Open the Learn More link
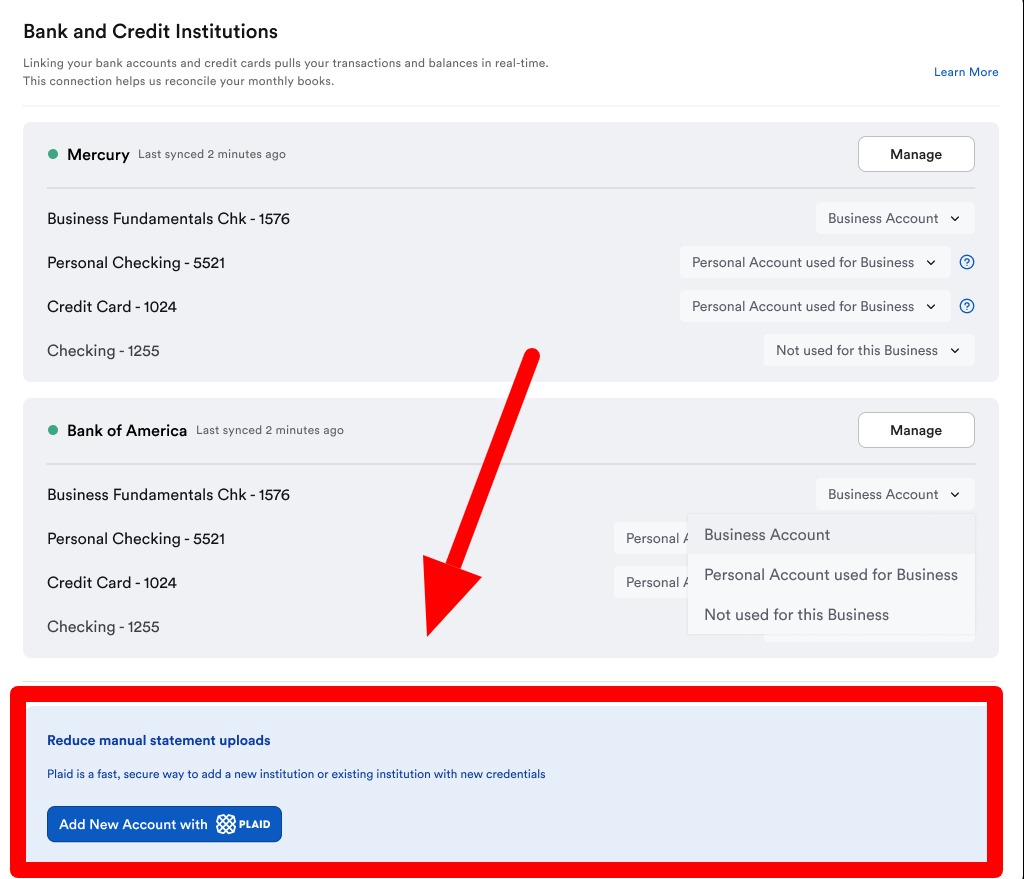The height and width of the screenshot is (879, 1024). (965, 72)
